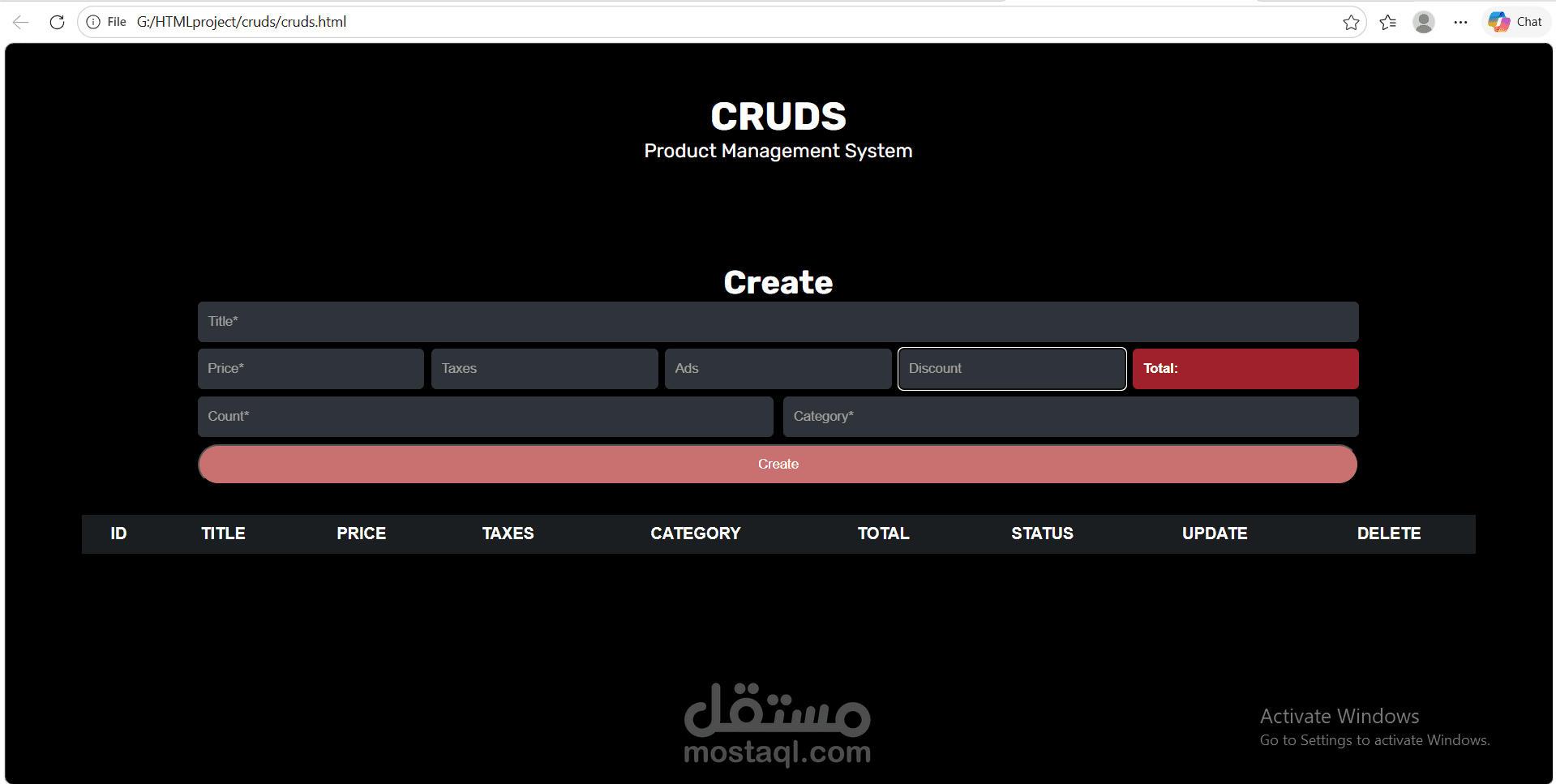
Task: Click the Ads input field
Action: 778,368
